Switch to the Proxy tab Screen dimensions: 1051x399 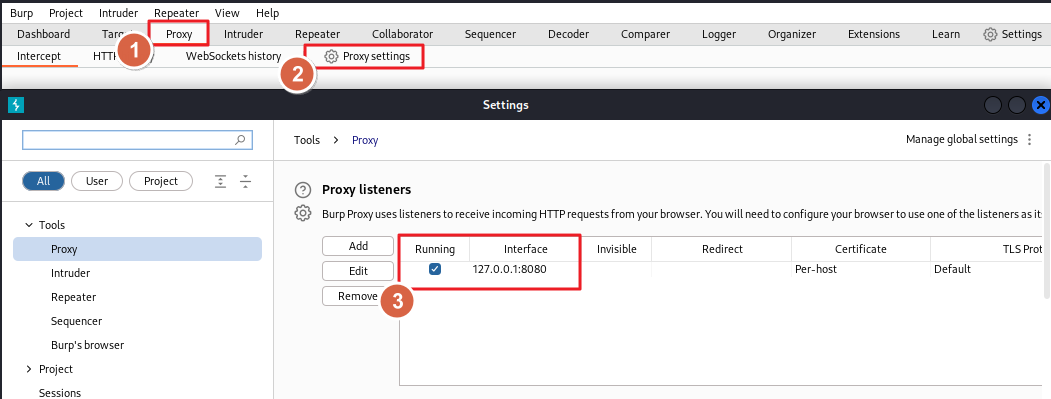point(179,34)
